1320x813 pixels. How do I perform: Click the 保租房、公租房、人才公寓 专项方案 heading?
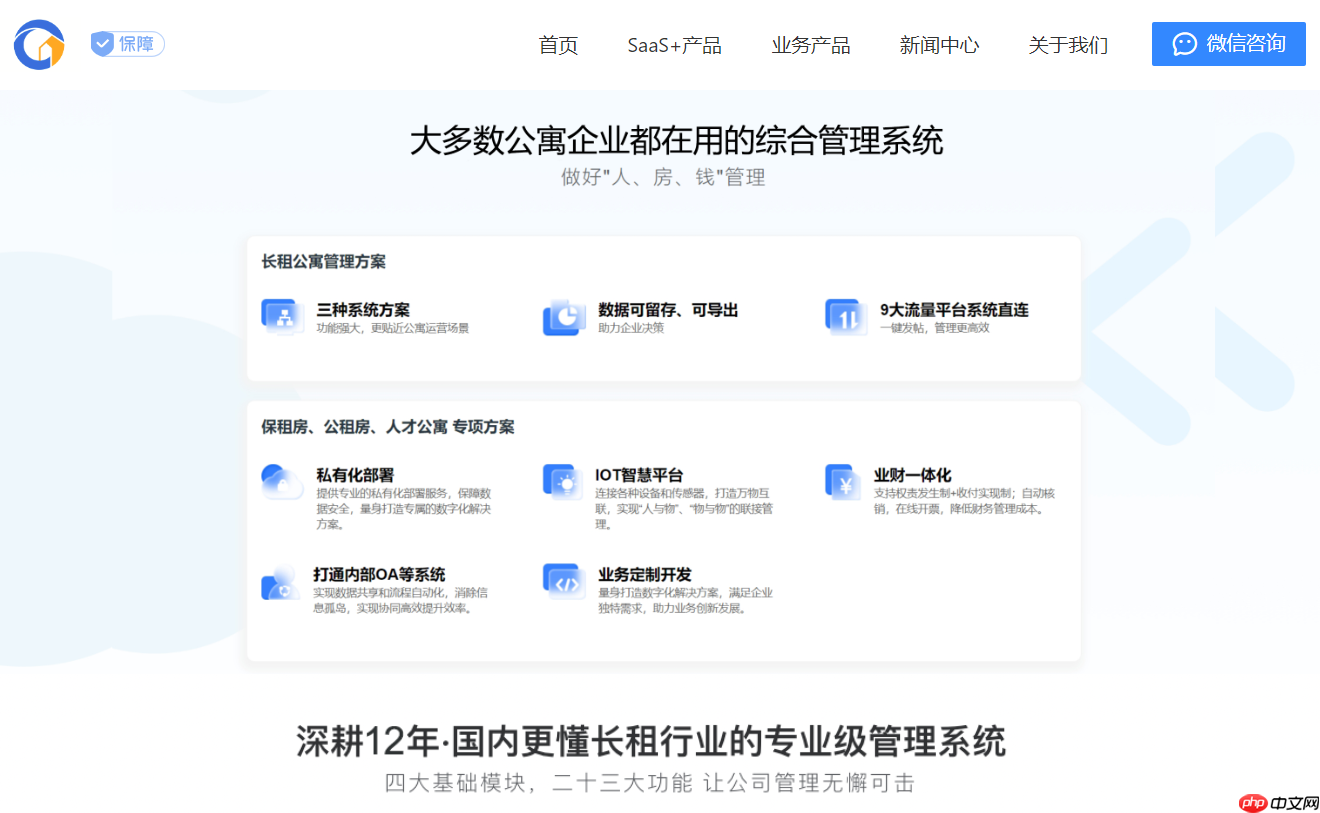pos(390,426)
